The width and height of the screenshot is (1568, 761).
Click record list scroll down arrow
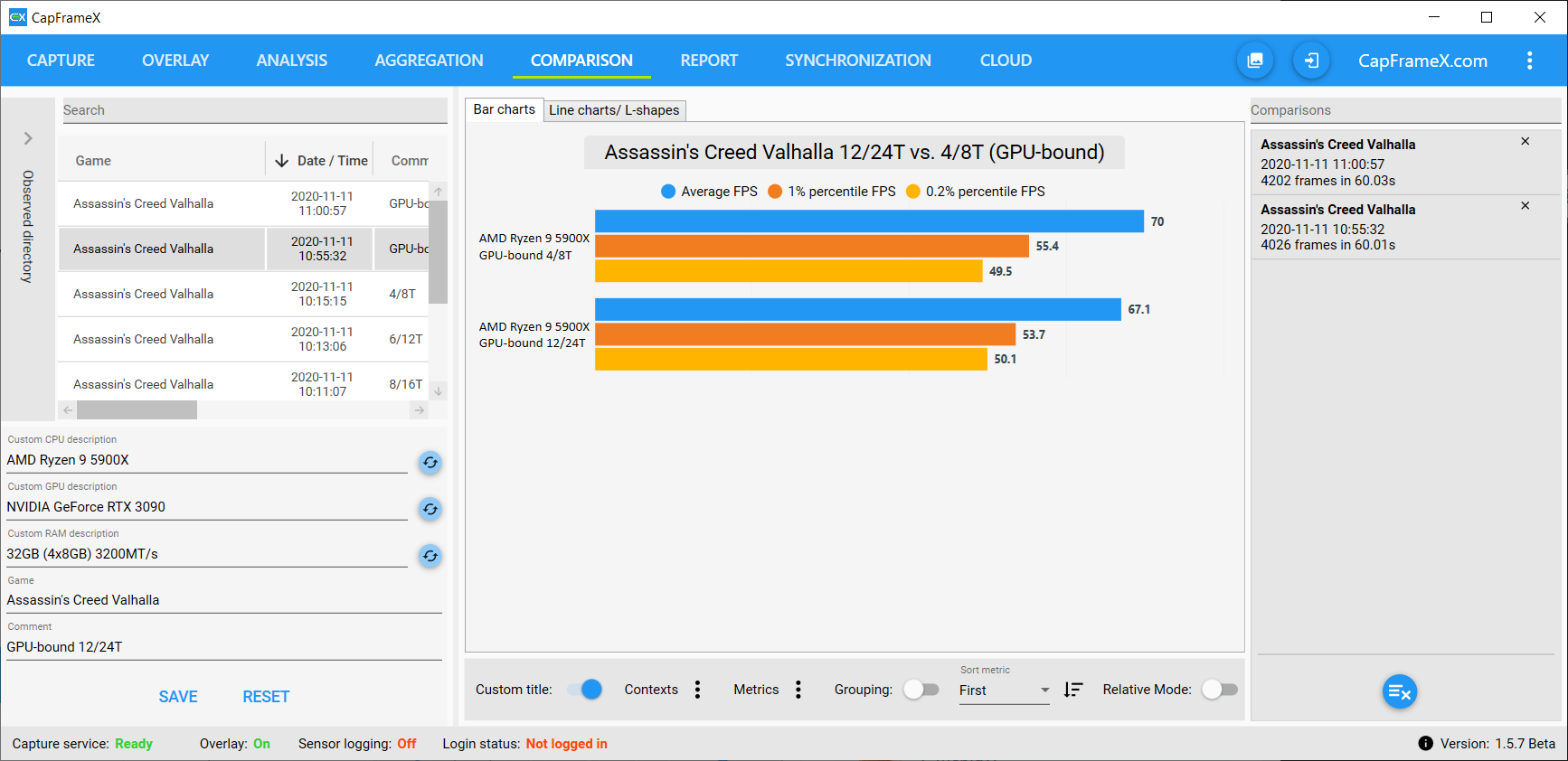point(438,391)
